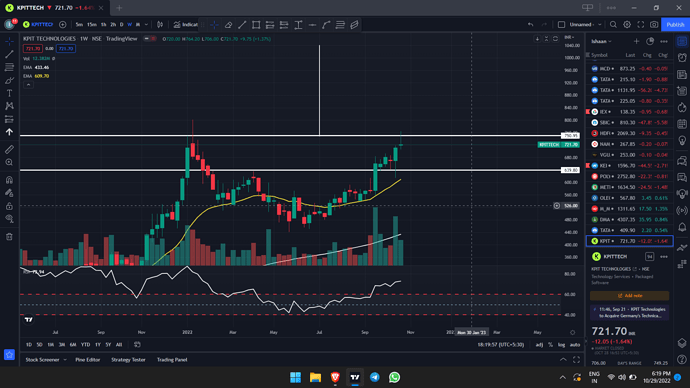The image size is (690, 388).
Task: Open the candlestick chart style selector
Action: coord(160,25)
